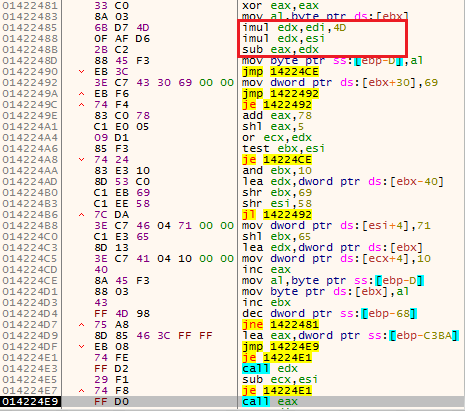The height and width of the screenshot is (411, 465).
Task: Click the 'inc ebx' instruction
Action: pos(266,303)
